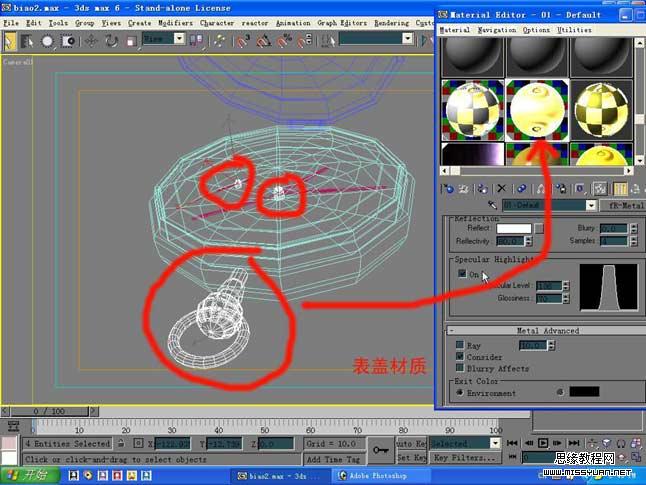Image resolution: width=646 pixels, height=485 pixels.
Task: Select Environment radio for Exit Color
Action: (x=459, y=392)
